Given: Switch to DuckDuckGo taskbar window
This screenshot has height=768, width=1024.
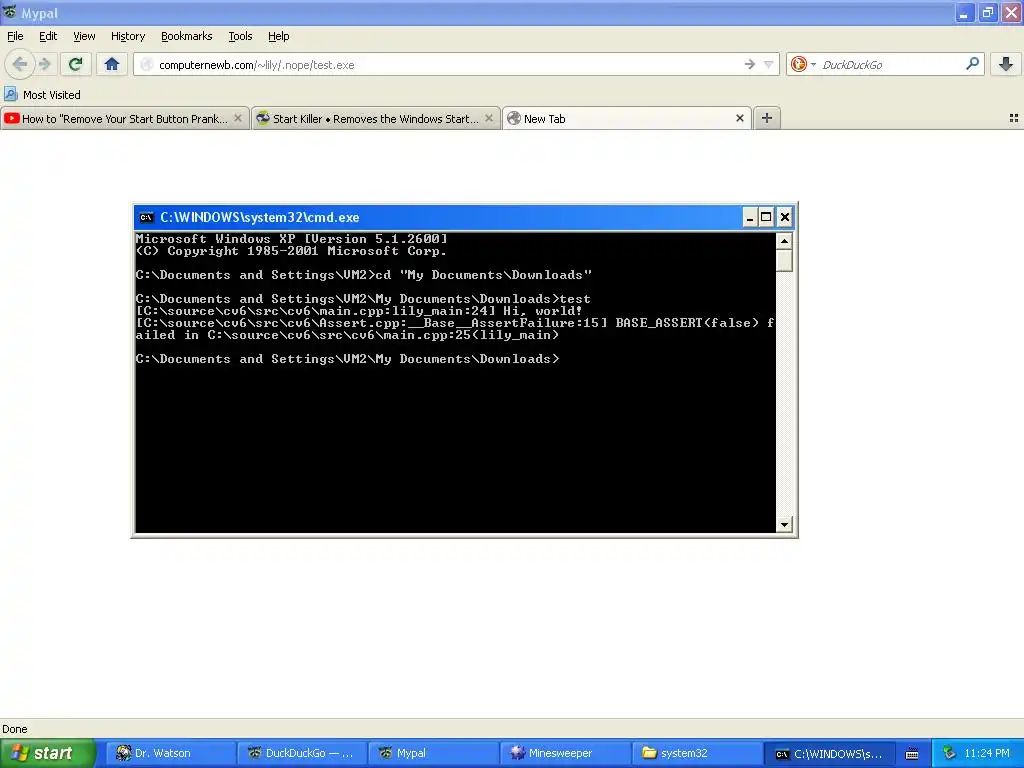Looking at the screenshot, I should pyautogui.click(x=301, y=753).
